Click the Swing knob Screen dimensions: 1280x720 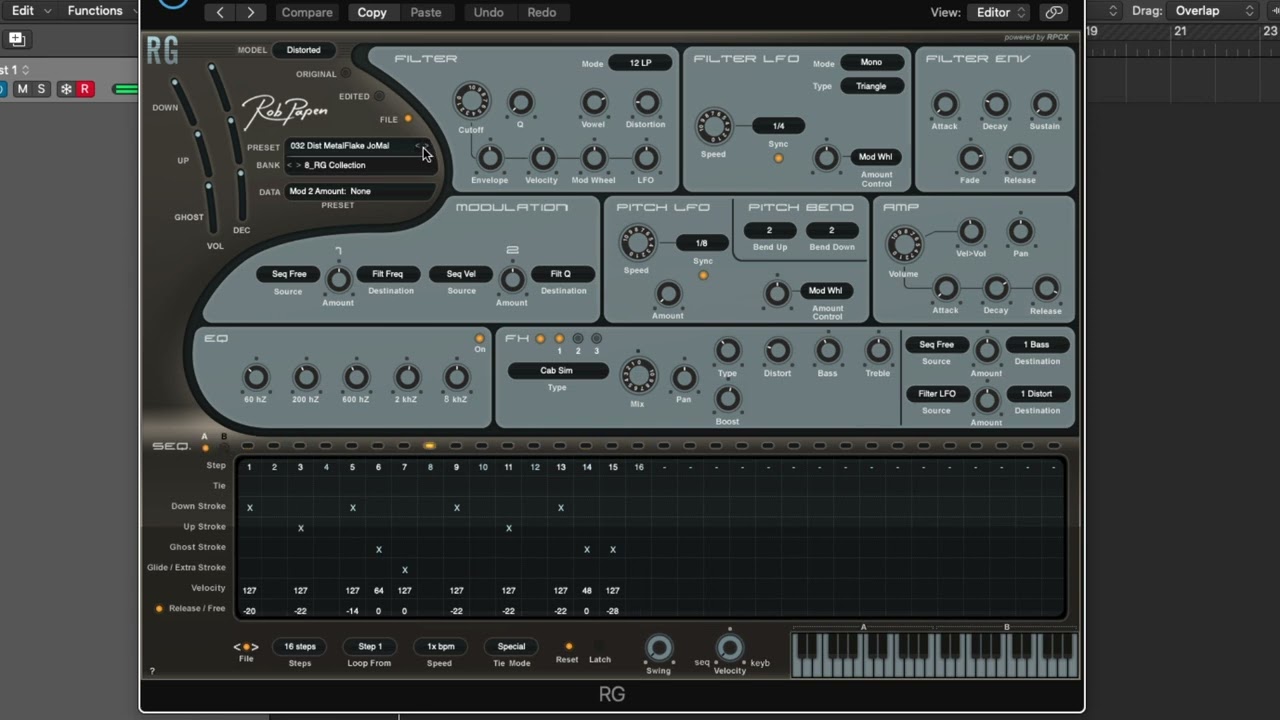click(x=658, y=648)
